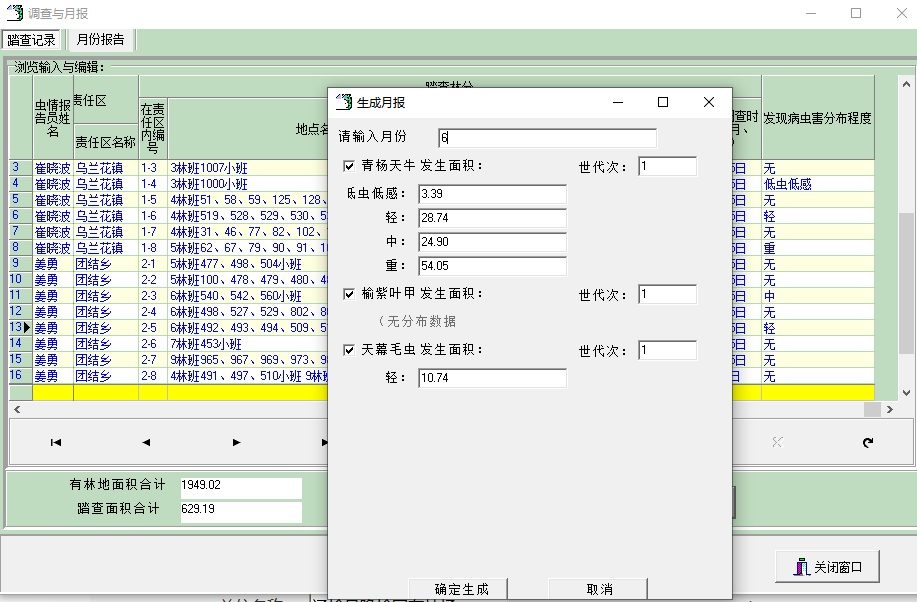Screen dimensions: 917x602
Task: Click the 低虫低感 area field showing 3.39
Action: pyautogui.click(x=492, y=194)
